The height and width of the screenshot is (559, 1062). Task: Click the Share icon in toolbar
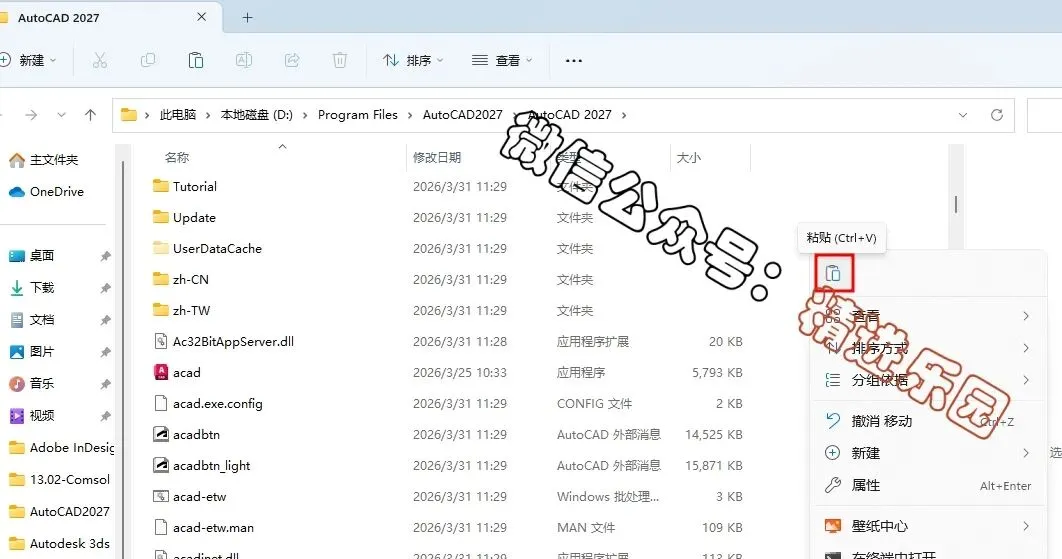pos(292,60)
